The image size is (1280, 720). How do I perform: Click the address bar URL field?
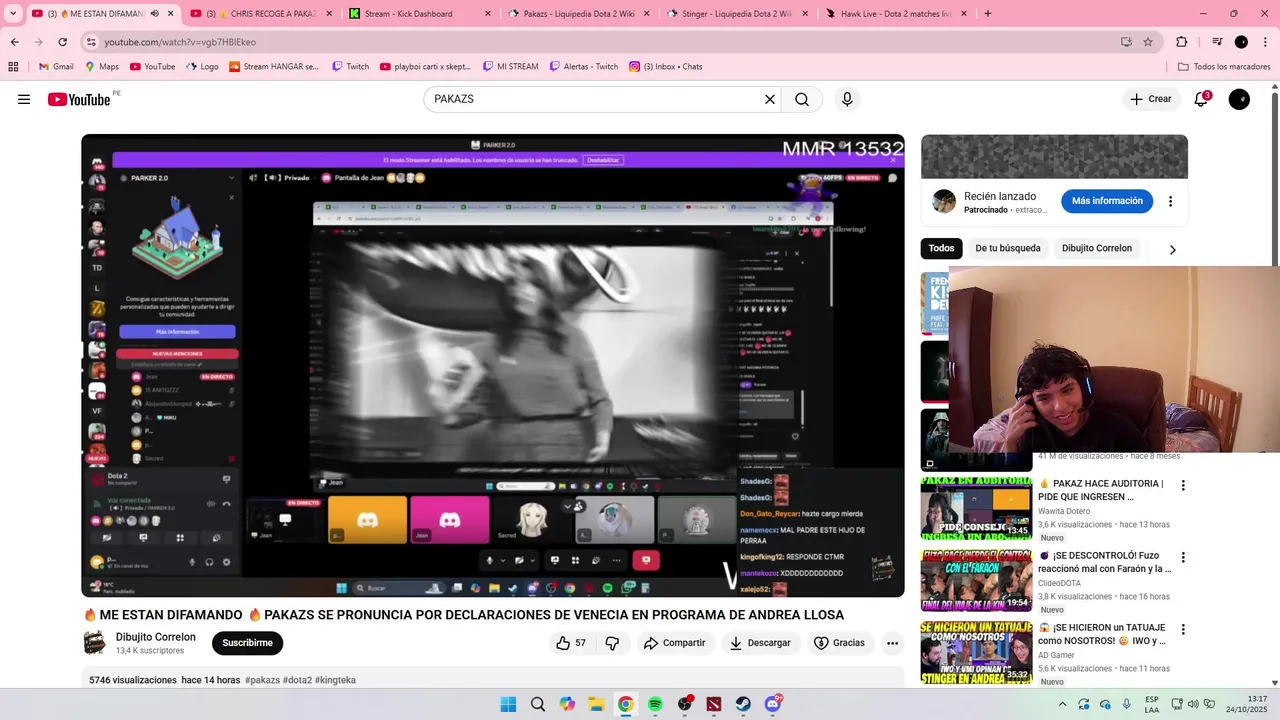600,42
